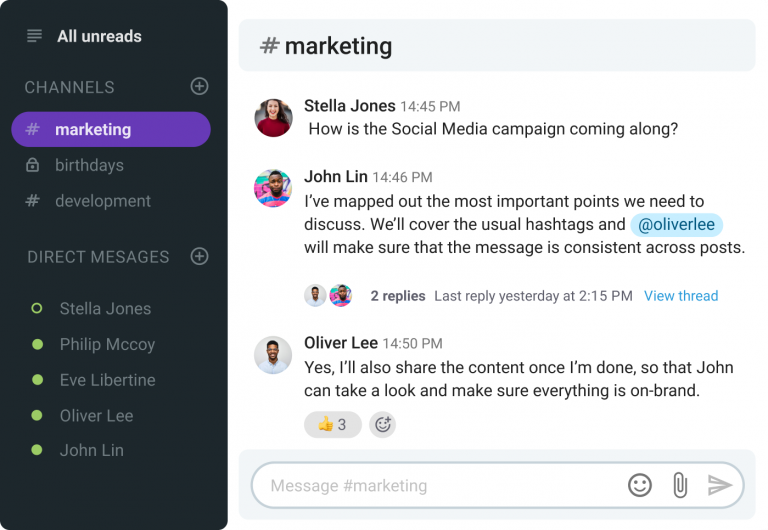Click the lock icon beside birthdays
This screenshot has height=530, width=768.
click(x=33, y=165)
